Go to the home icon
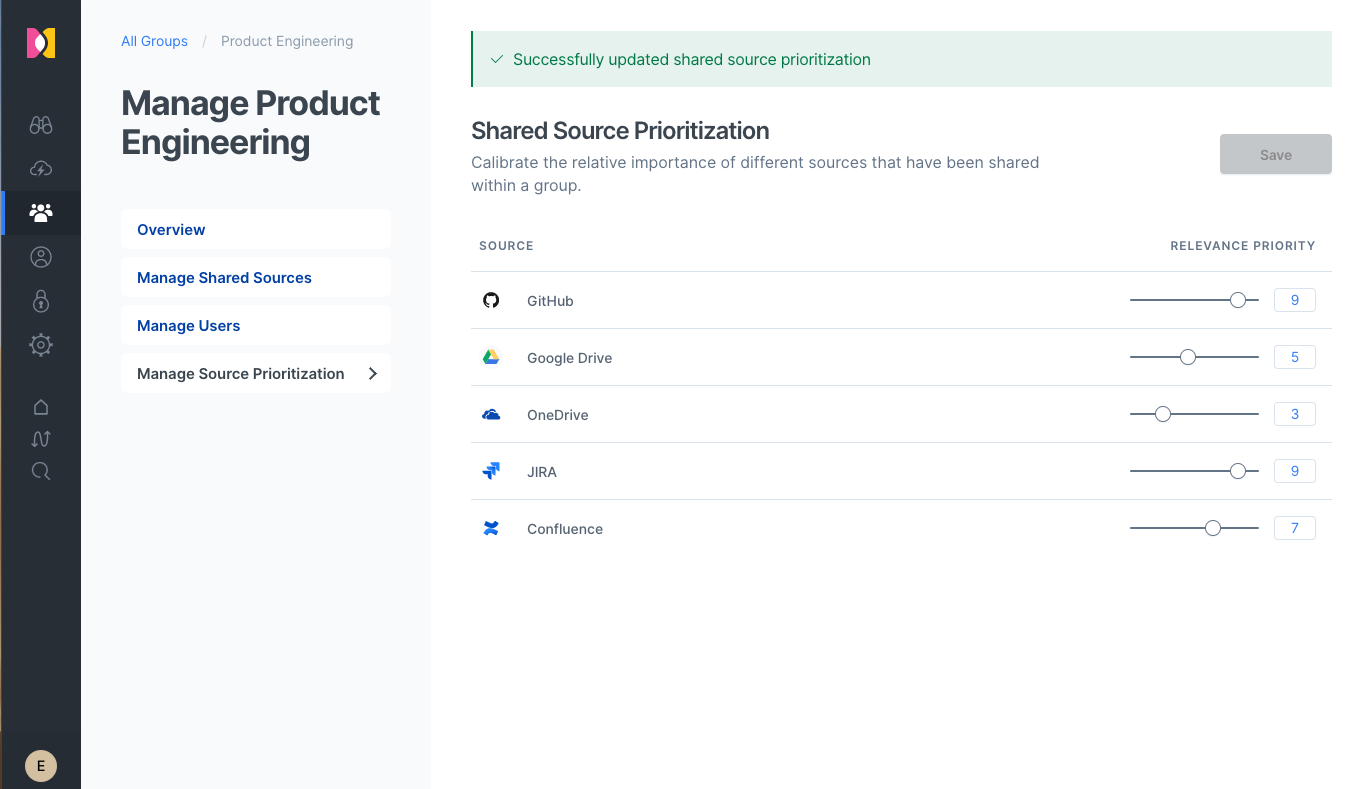The width and height of the screenshot is (1358, 789). 41,407
